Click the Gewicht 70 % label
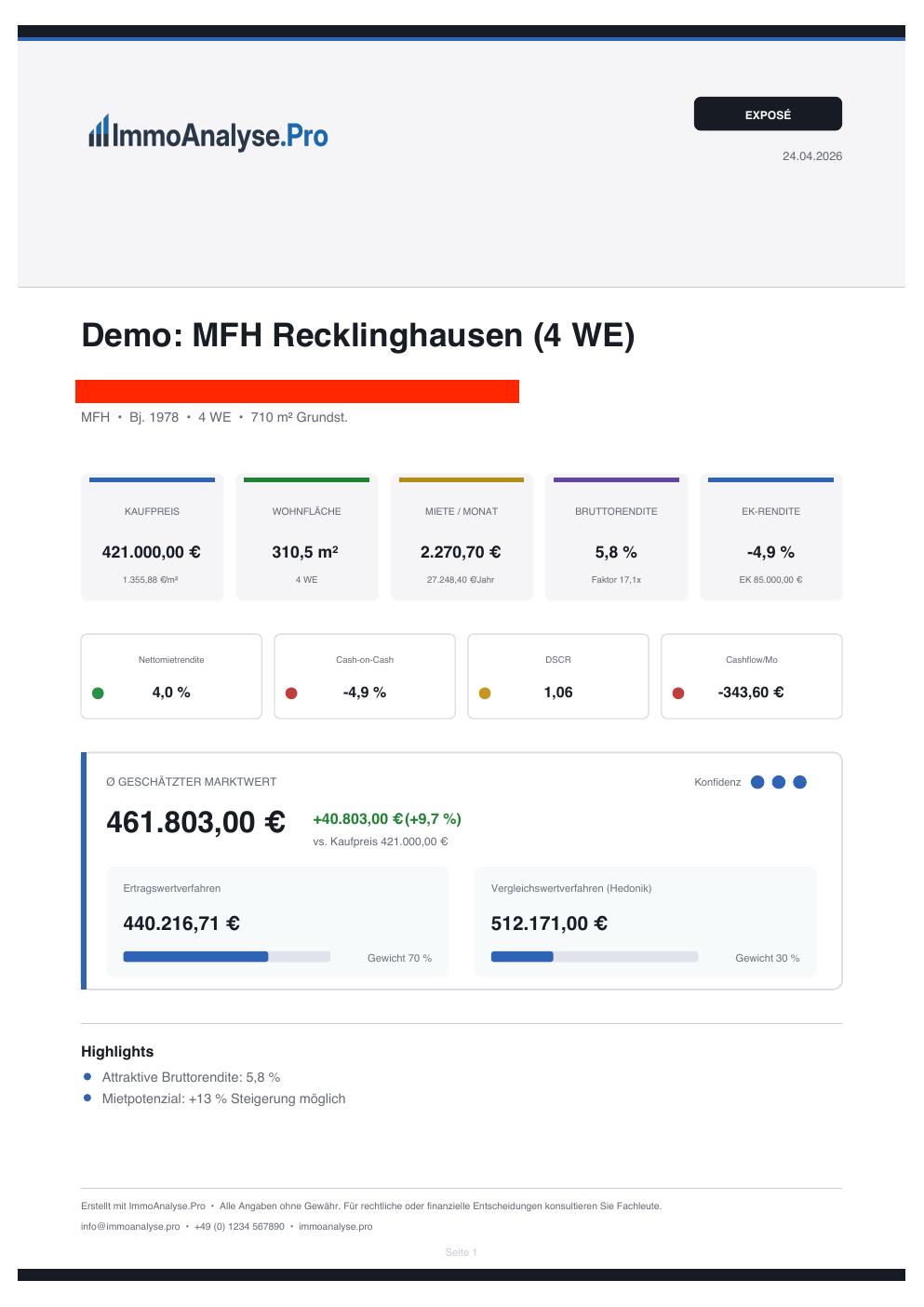This screenshot has width=924, height=1307. click(x=399, y=958)
